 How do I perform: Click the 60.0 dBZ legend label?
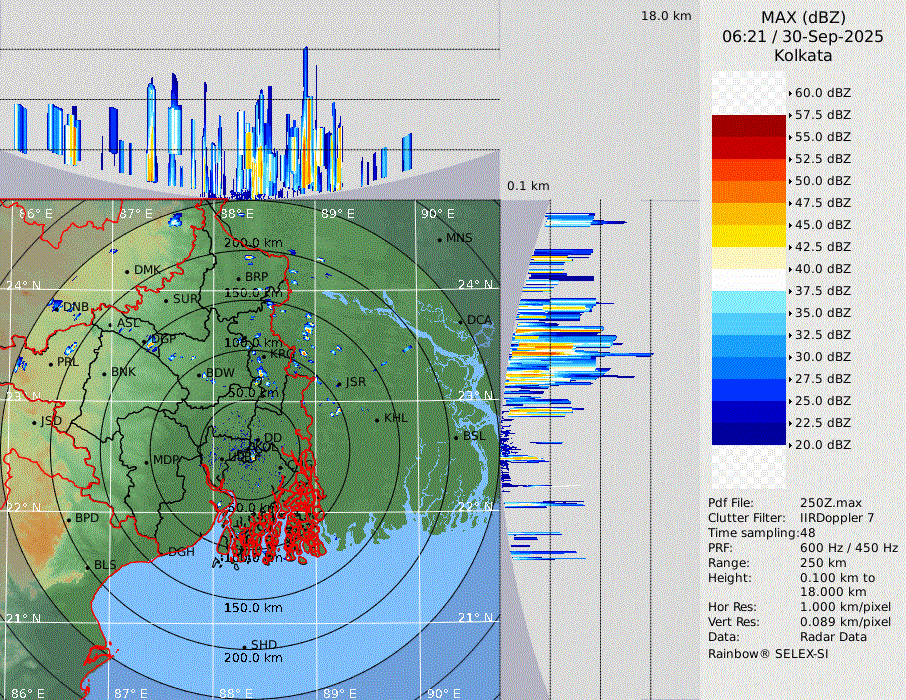click(822, 93)
